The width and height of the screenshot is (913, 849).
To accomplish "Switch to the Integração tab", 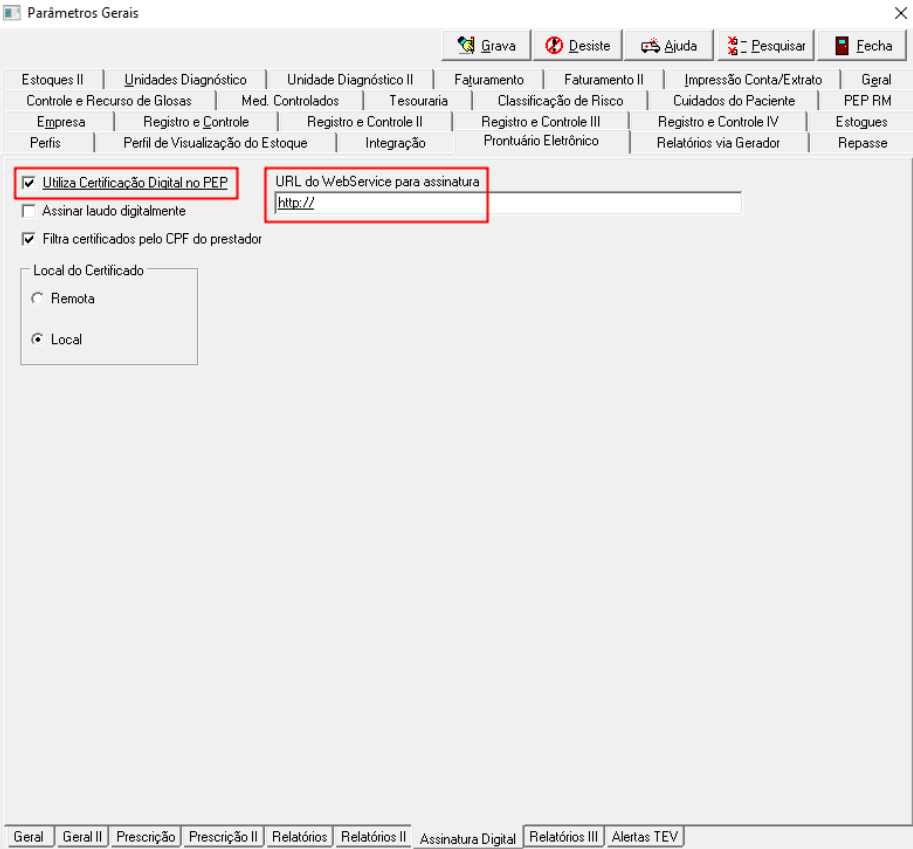I will 395,143.
